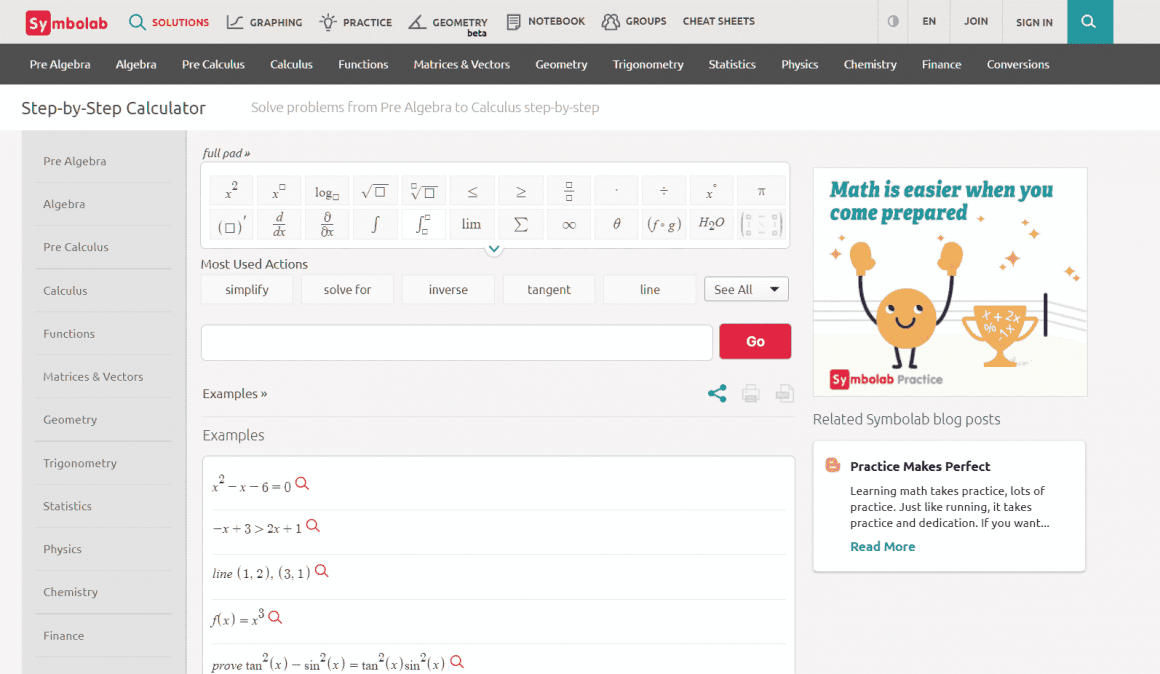
Task: Insert a square root symbol
Action: tap(375, 190)
